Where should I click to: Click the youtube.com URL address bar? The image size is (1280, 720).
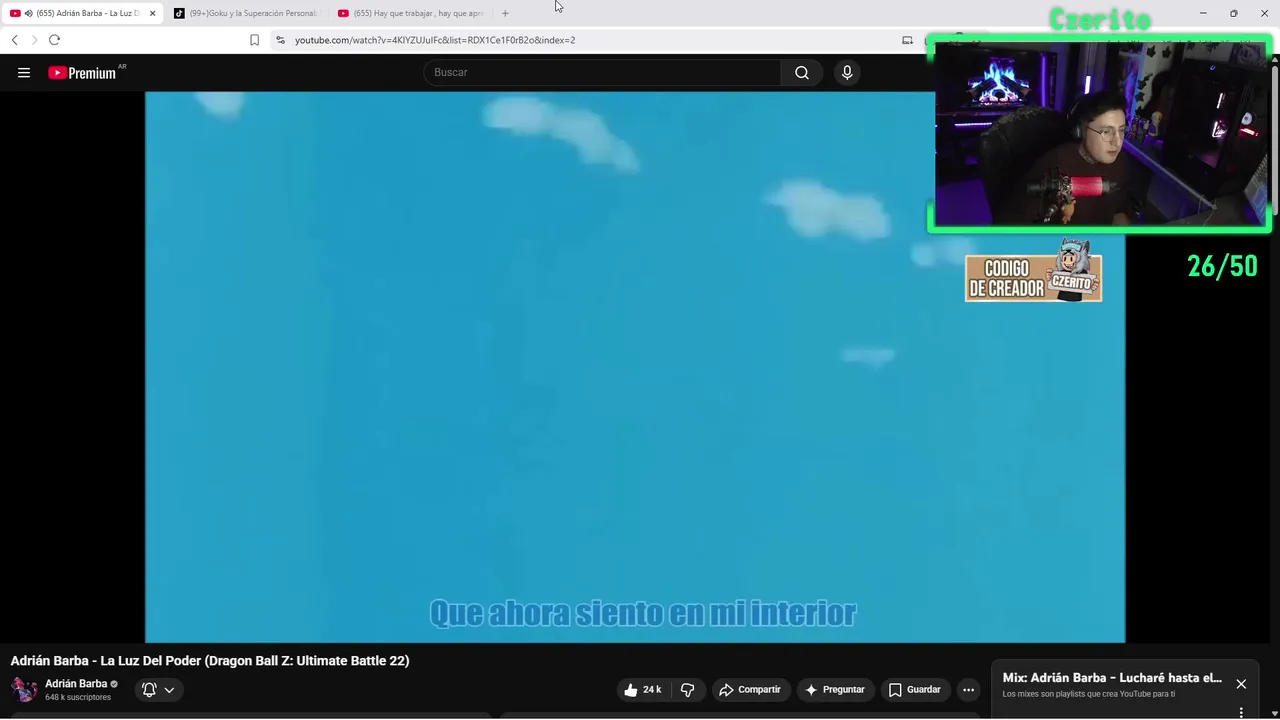click(435, 40)
